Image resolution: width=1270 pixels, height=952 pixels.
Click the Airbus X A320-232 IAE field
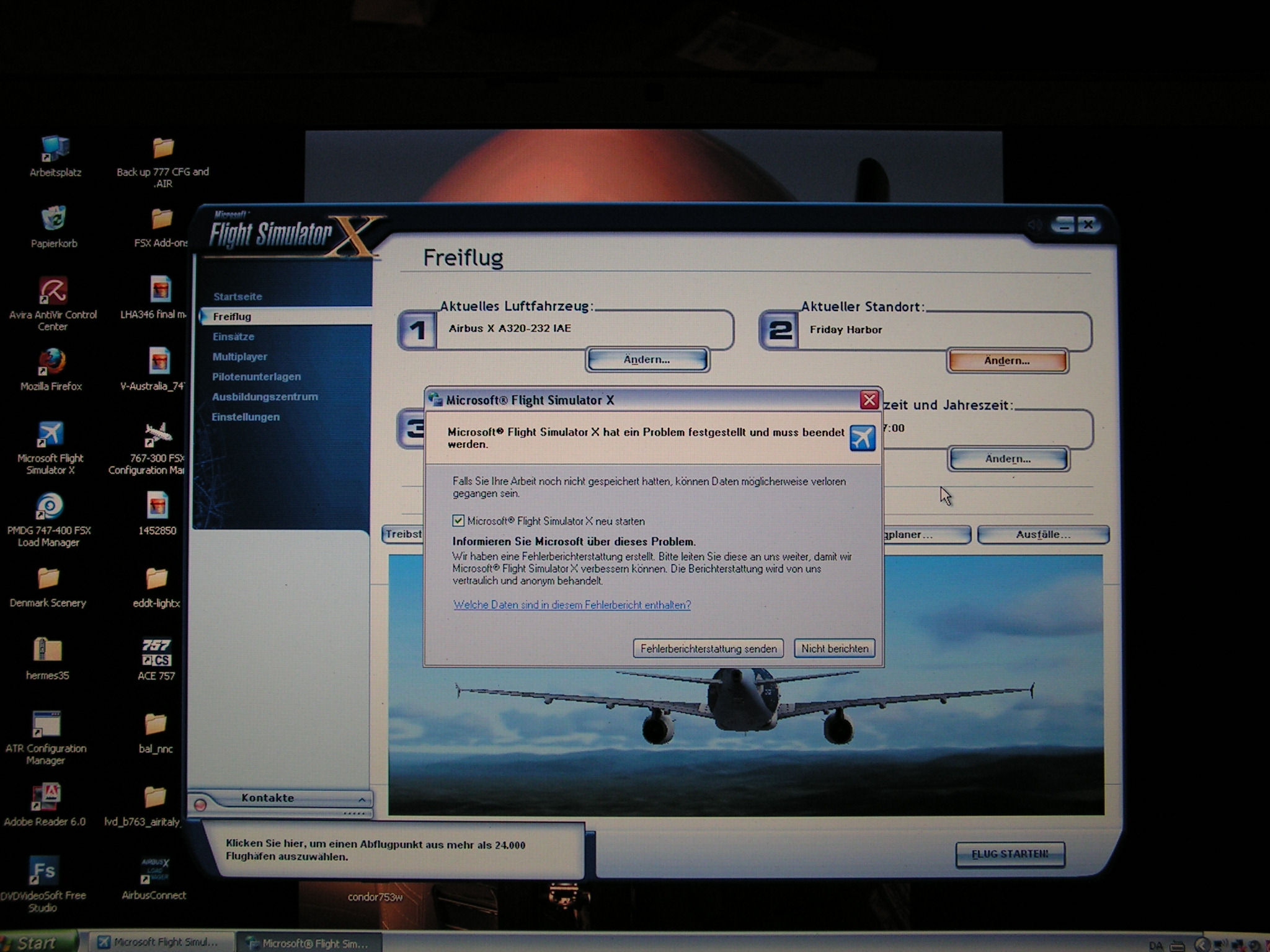click(584, 328)
